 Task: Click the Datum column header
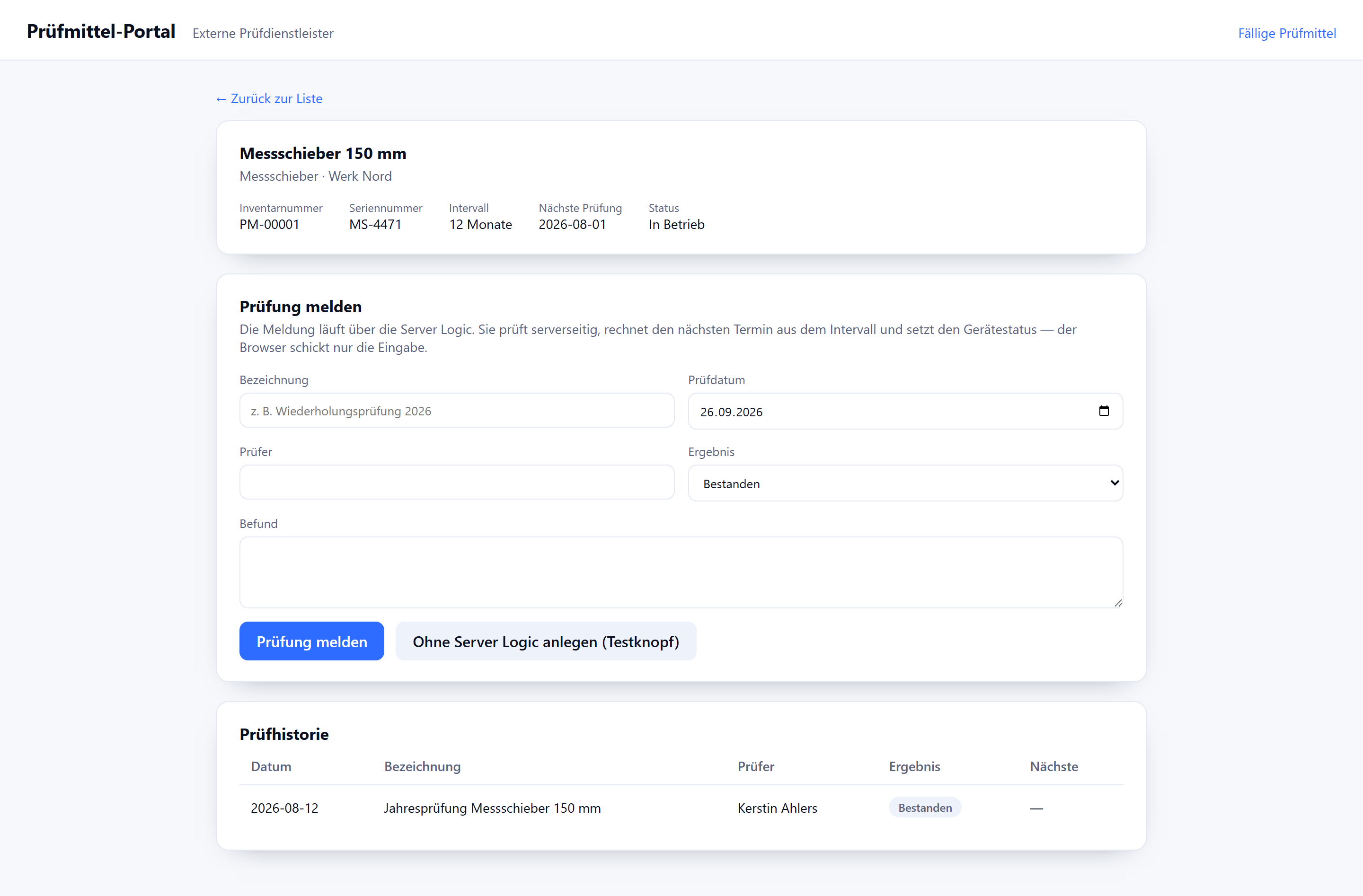click(x=271, y=766)
